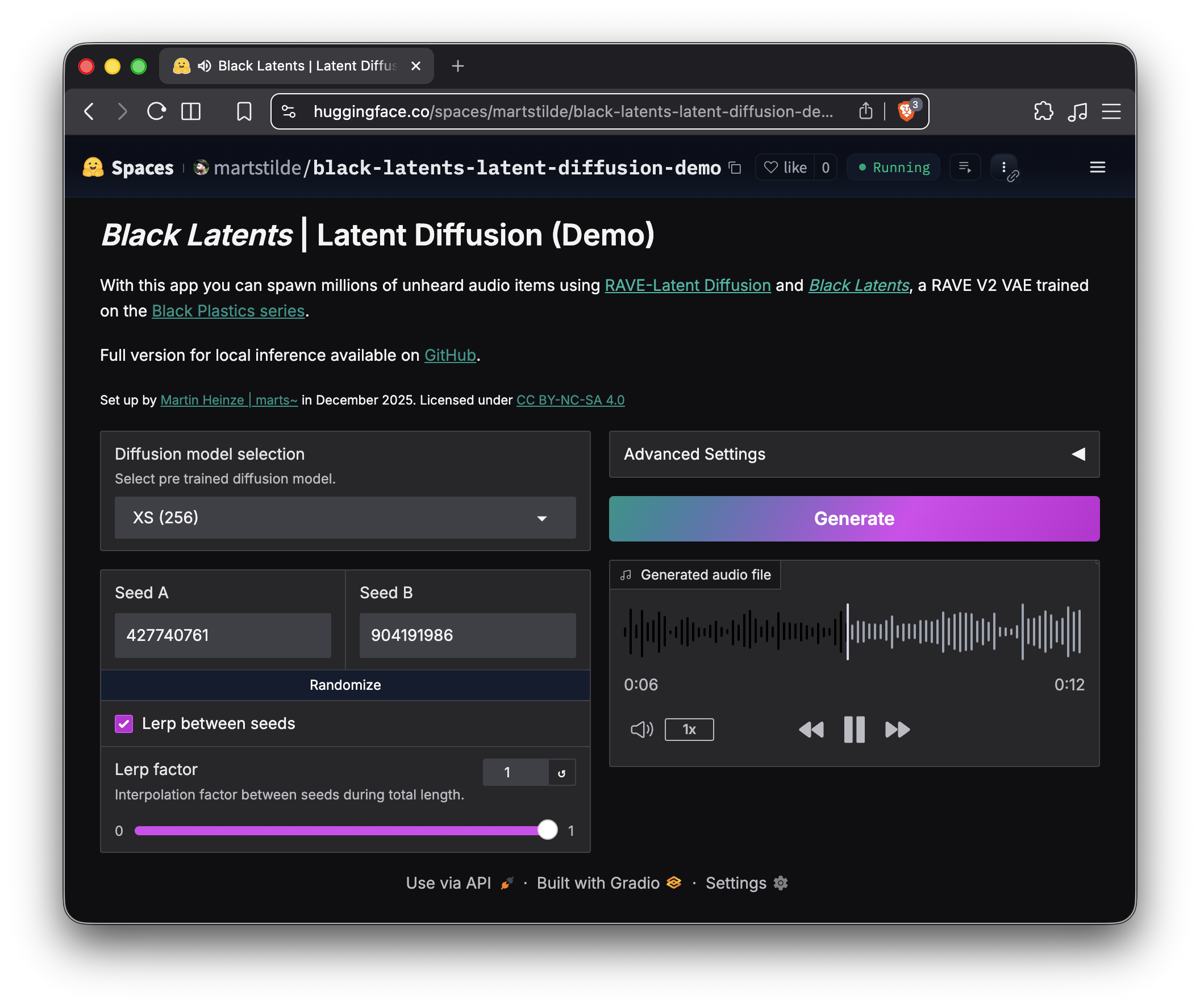Click the Lerp factor slider handle

(547, 830)
